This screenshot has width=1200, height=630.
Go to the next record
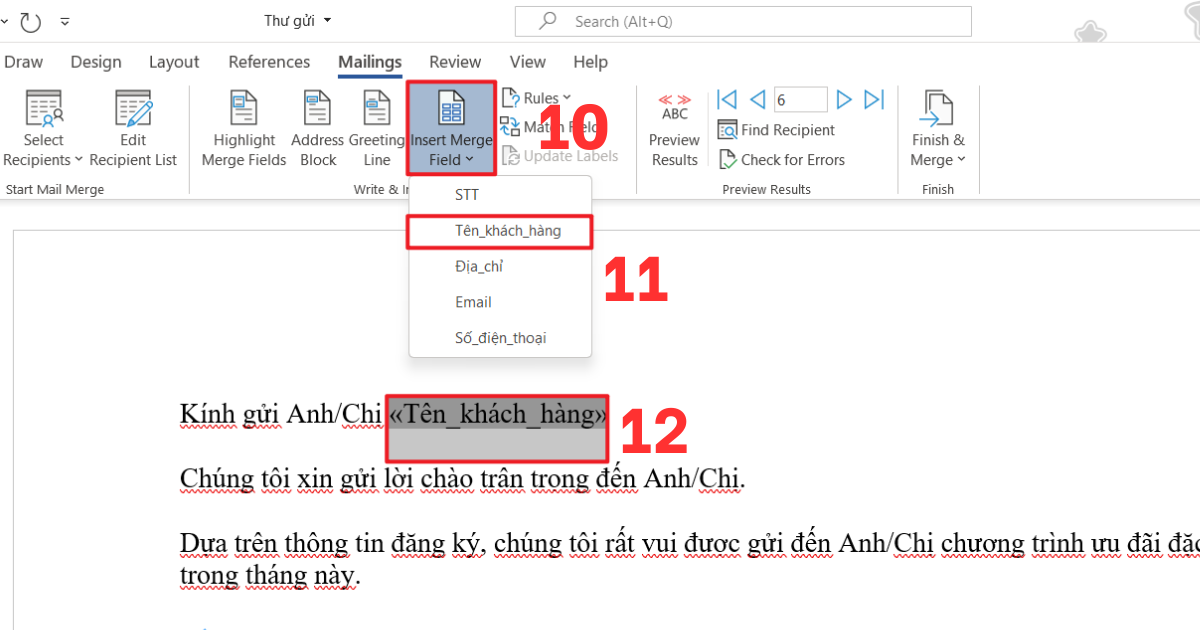point(844,99)
